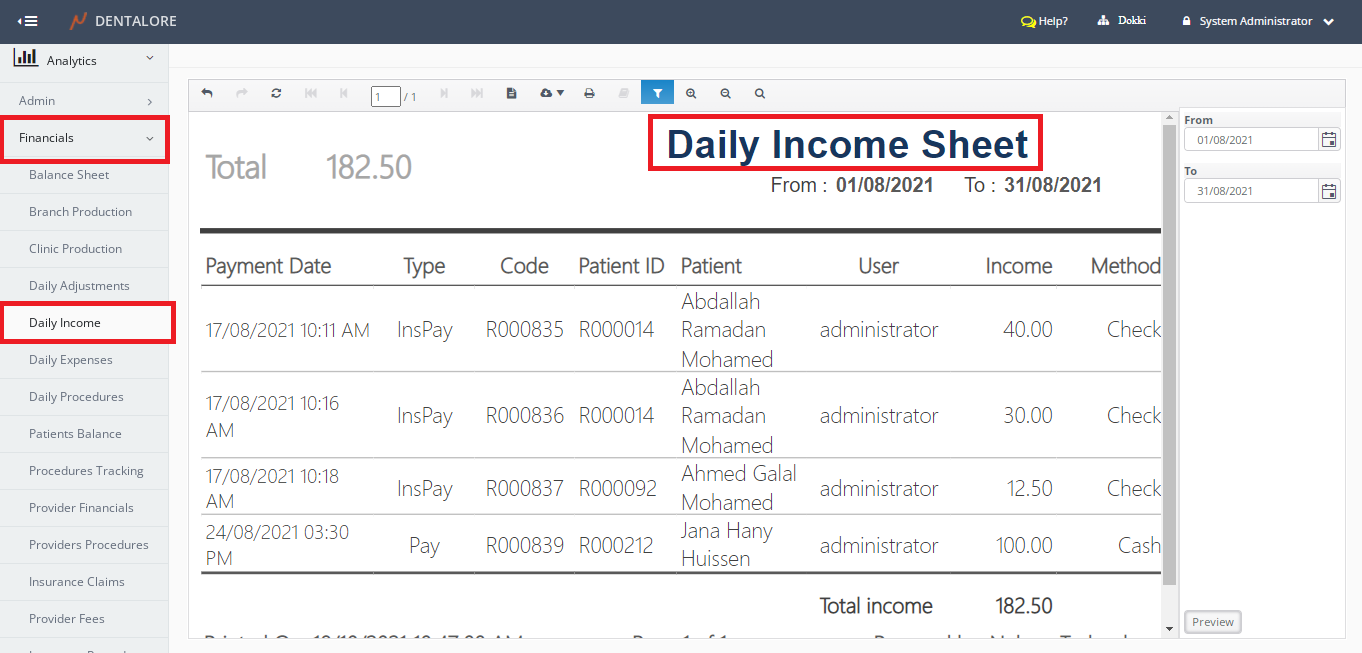Screen dimensions: 1362x653
Task: Click the print report icon
Action: coord(589,93)
